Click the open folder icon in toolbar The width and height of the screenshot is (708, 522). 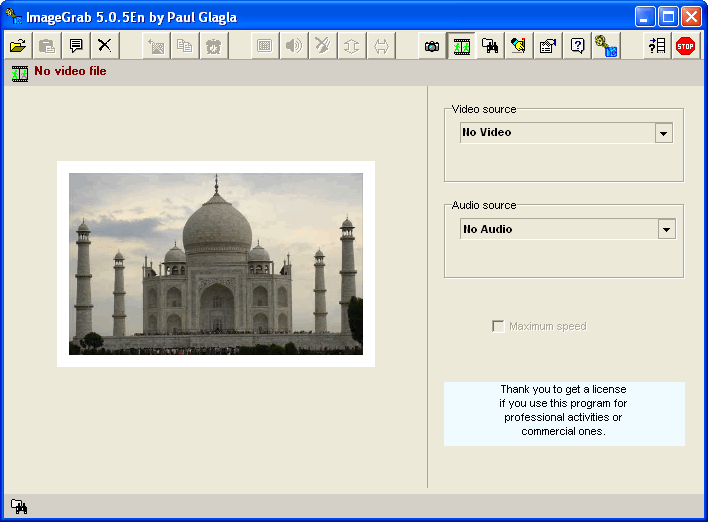pos(17,46)
